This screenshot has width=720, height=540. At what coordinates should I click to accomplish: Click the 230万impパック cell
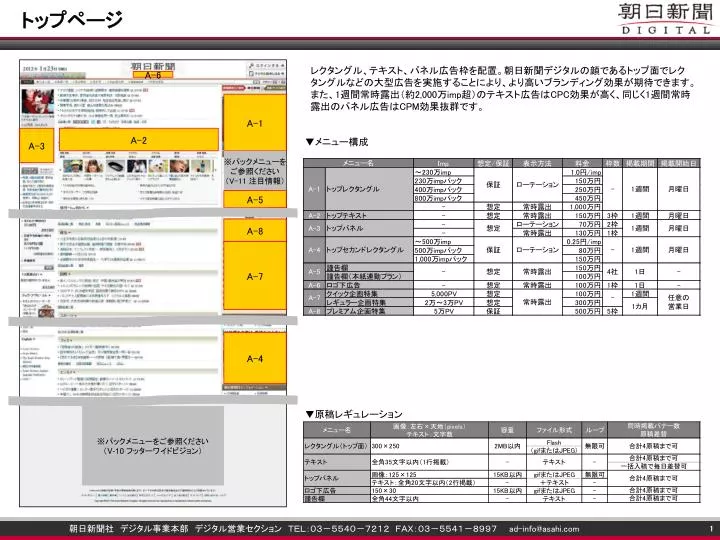tap(444, 180)
